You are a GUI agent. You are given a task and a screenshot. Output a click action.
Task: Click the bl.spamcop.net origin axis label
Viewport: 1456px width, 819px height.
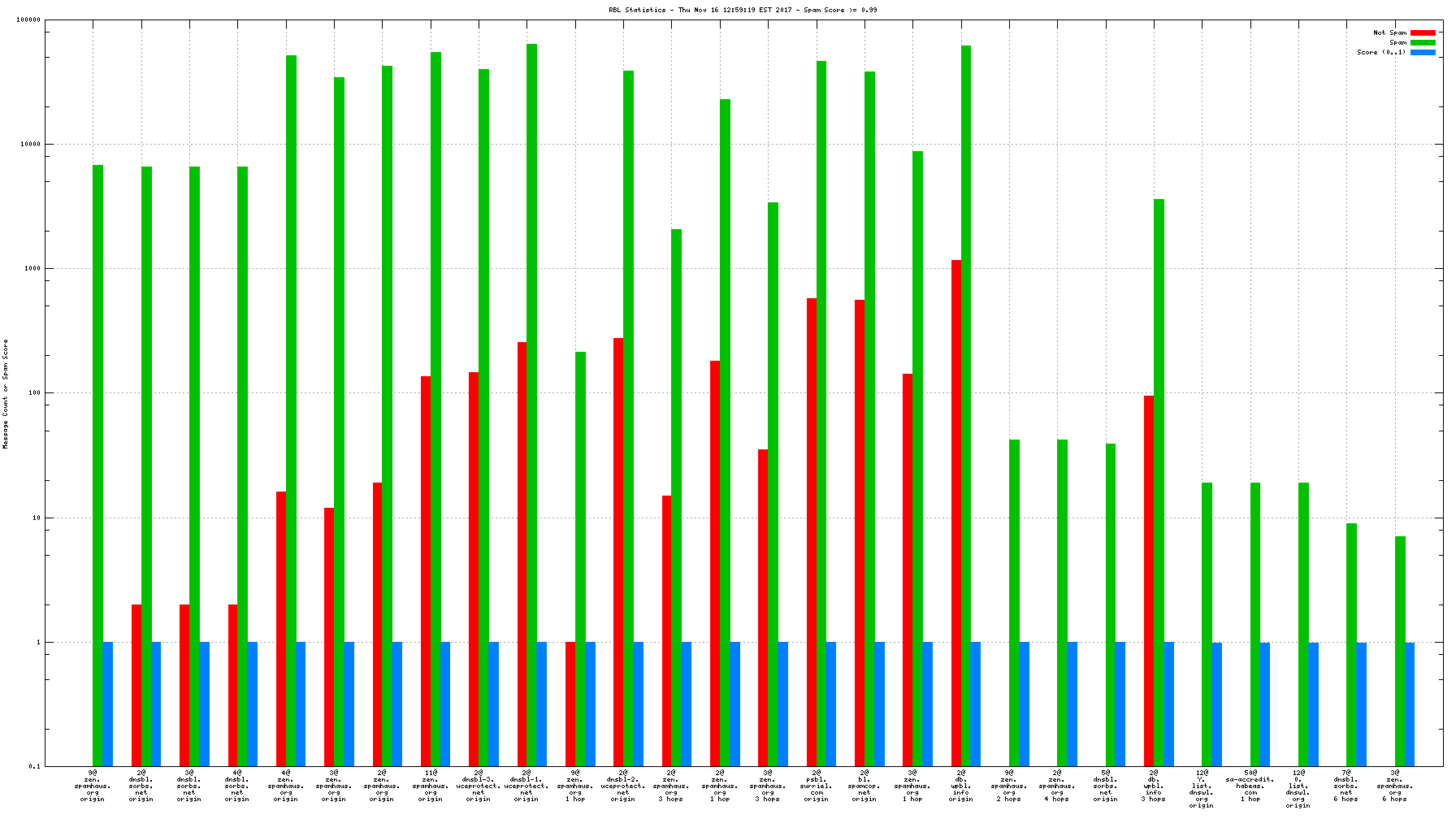coord(864,786)
